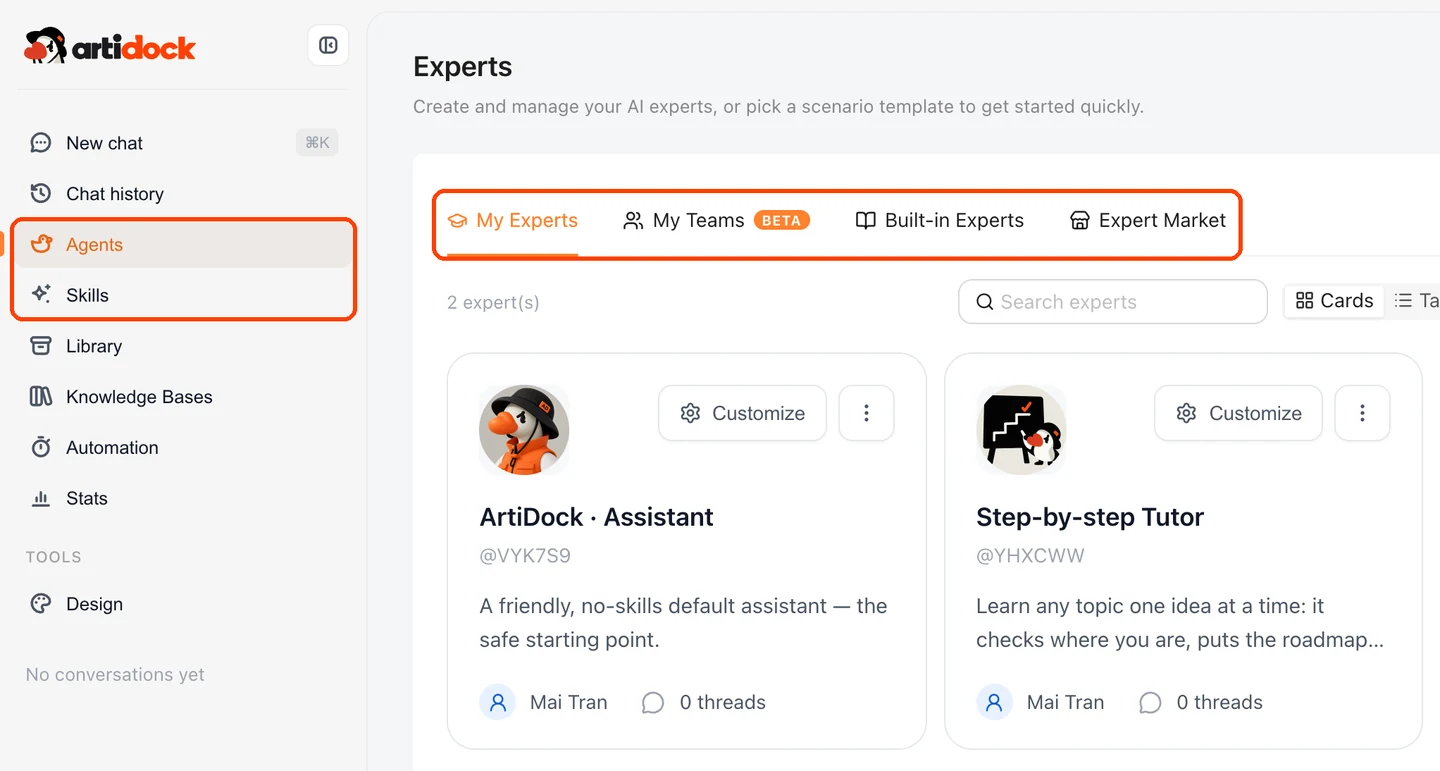Click the Skills sparkle icon

(x=41, y=294)
